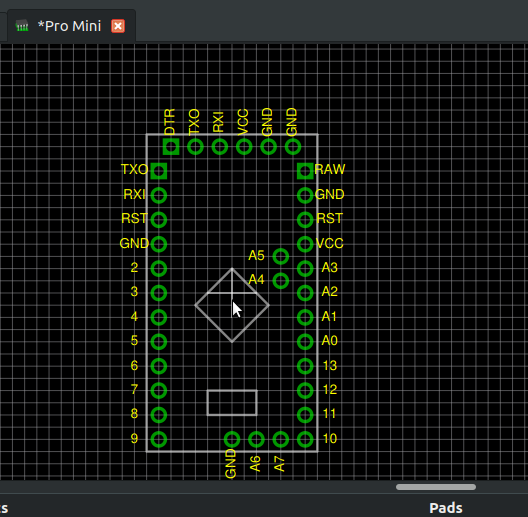Close the *Pro Mini tab
528x517 pixels.
118,26
